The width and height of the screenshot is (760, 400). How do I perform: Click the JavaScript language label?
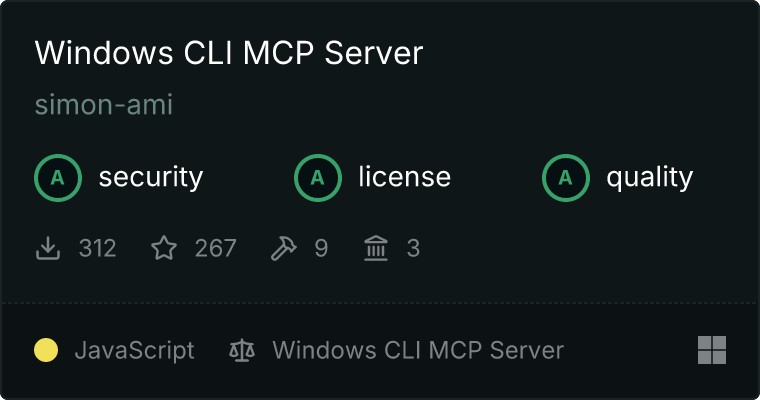click(135, 350)
